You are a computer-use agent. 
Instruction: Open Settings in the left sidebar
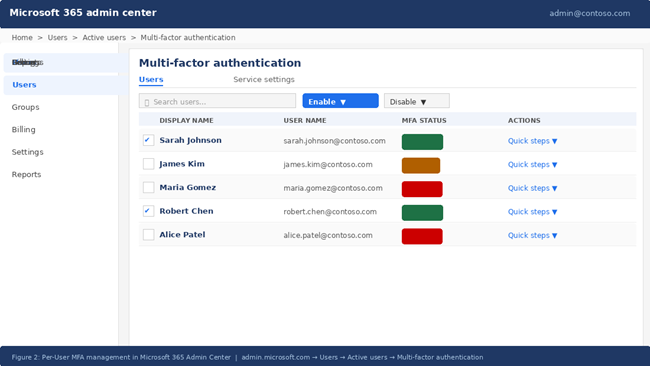tap(27, 152)
